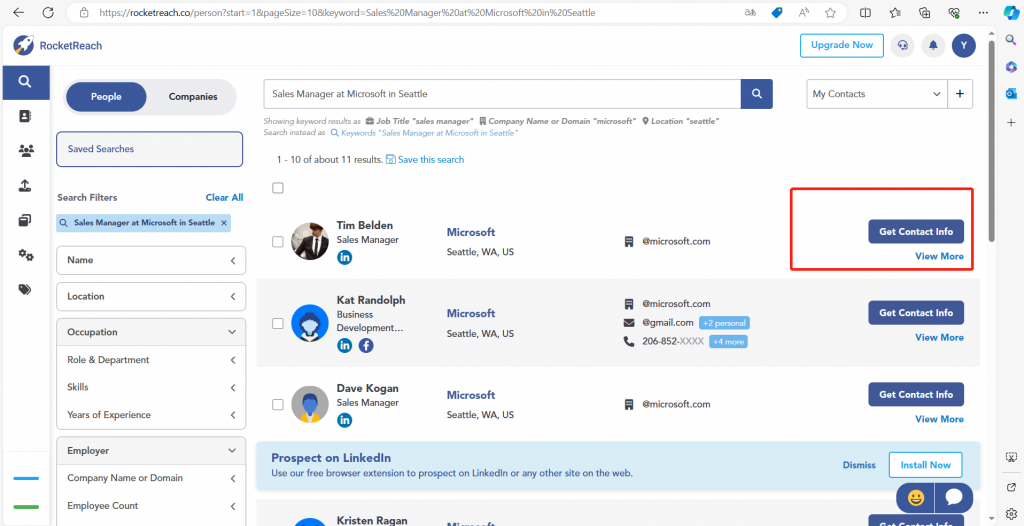The height and width of the screenshot is (526, 1024).
Task: Open the chat bubble icon
Action: (954, 498)
